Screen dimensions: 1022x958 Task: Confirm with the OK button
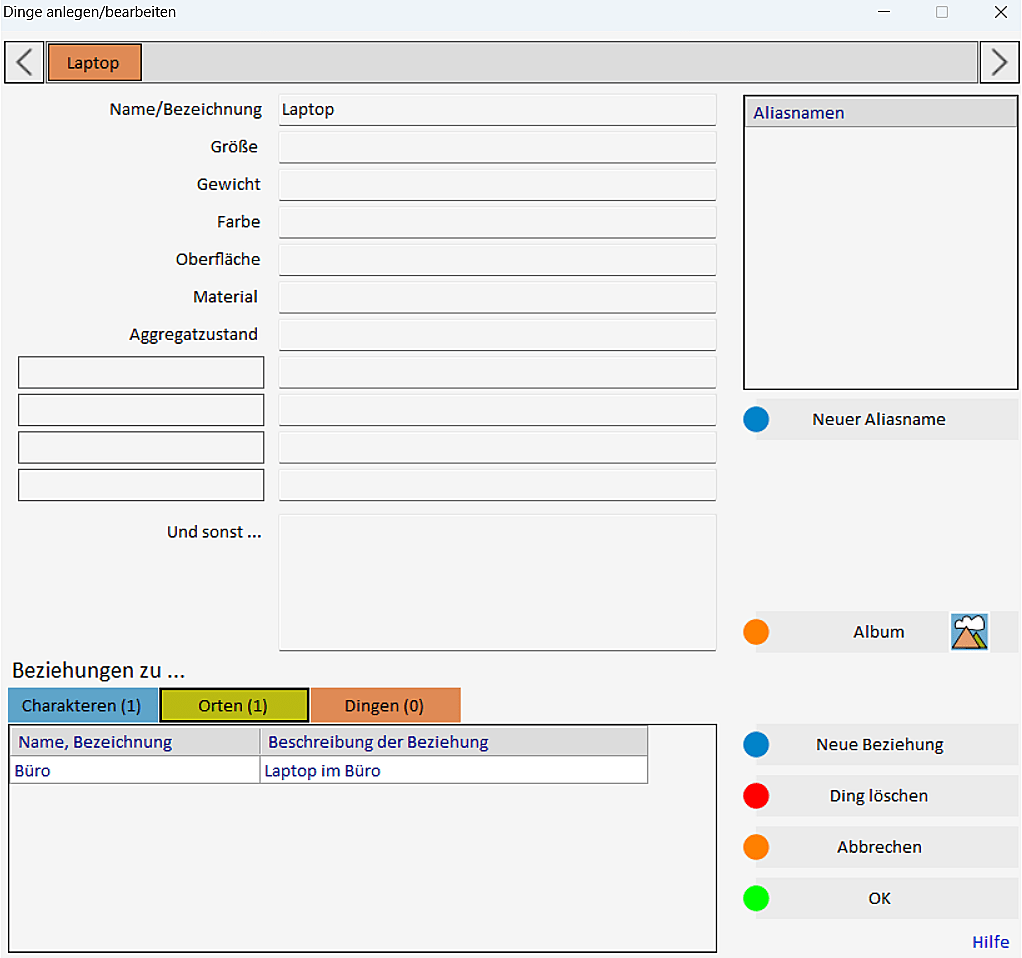click(x=880, y=898)
